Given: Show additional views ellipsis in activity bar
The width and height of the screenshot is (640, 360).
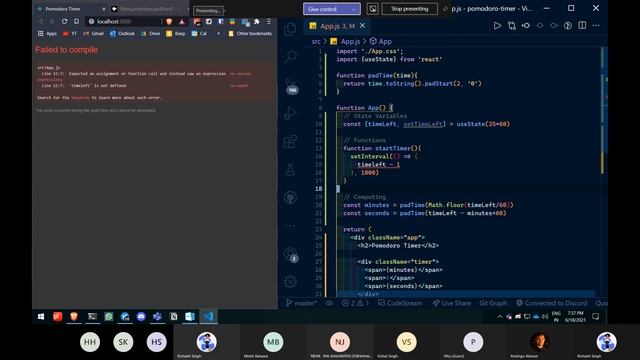Looking at the screenshot, I should pyautogui.click(x=290, y=226).
